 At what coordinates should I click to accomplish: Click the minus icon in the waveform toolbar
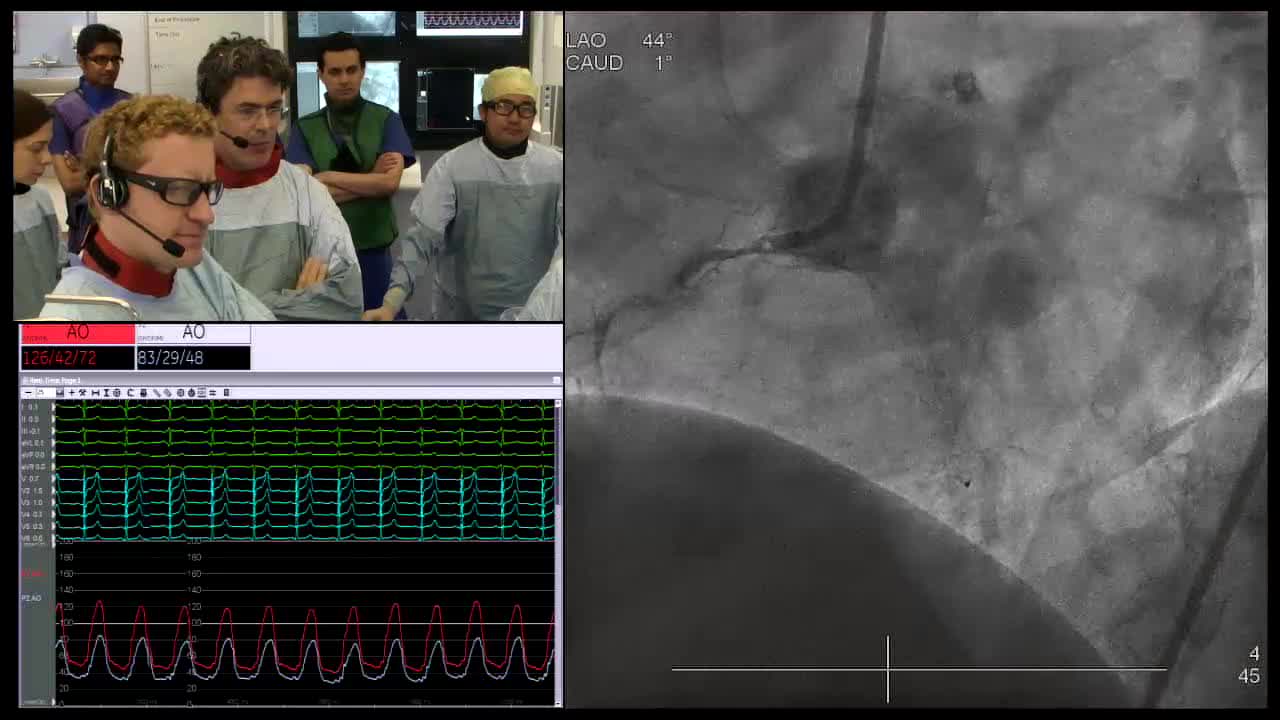click(x=28, y=393)
